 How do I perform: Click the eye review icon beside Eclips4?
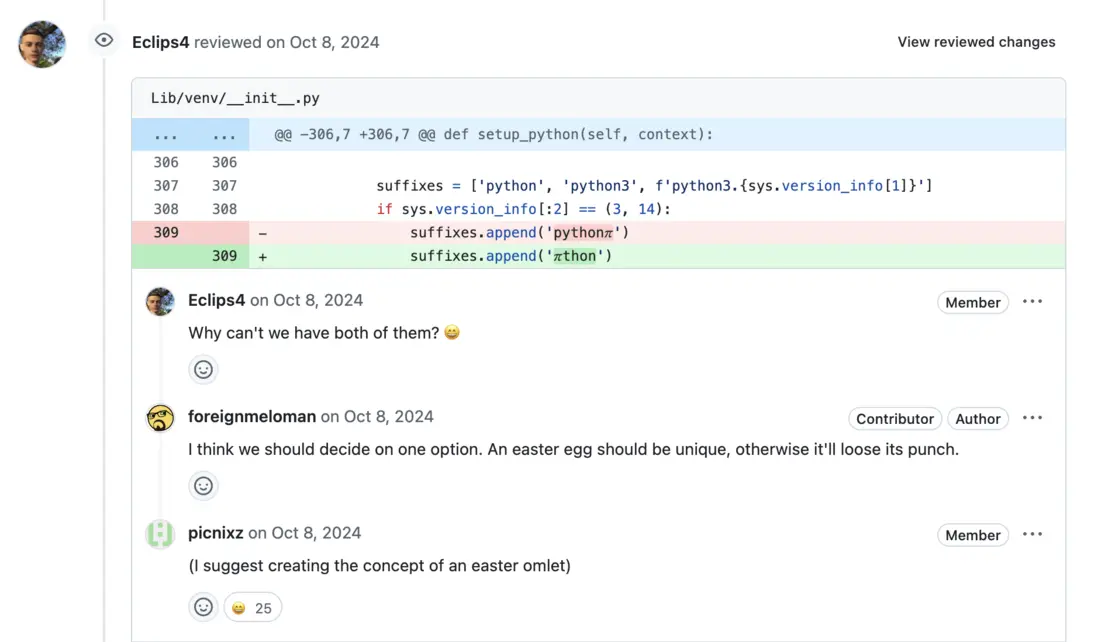click(103, 41)
